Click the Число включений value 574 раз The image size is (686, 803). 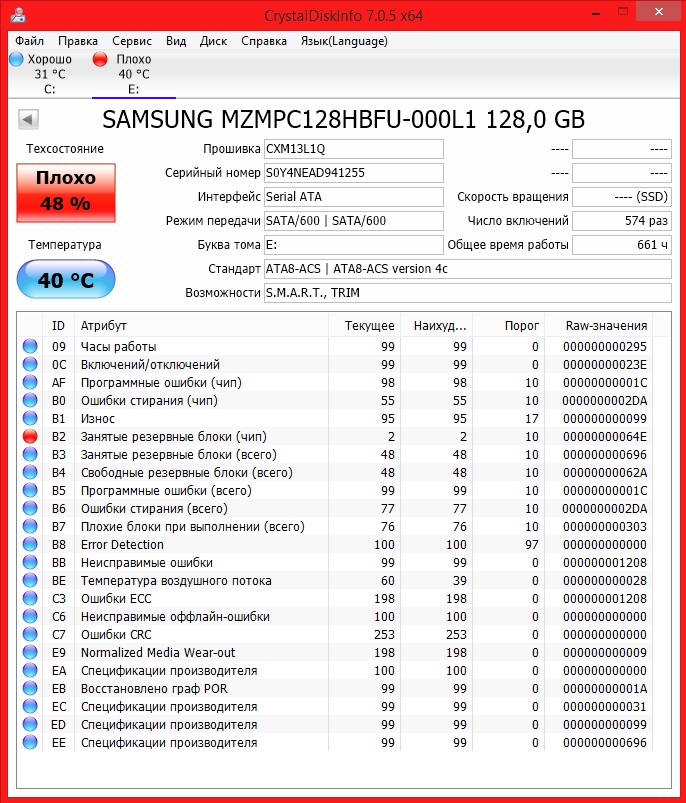(x=622, y=221)
